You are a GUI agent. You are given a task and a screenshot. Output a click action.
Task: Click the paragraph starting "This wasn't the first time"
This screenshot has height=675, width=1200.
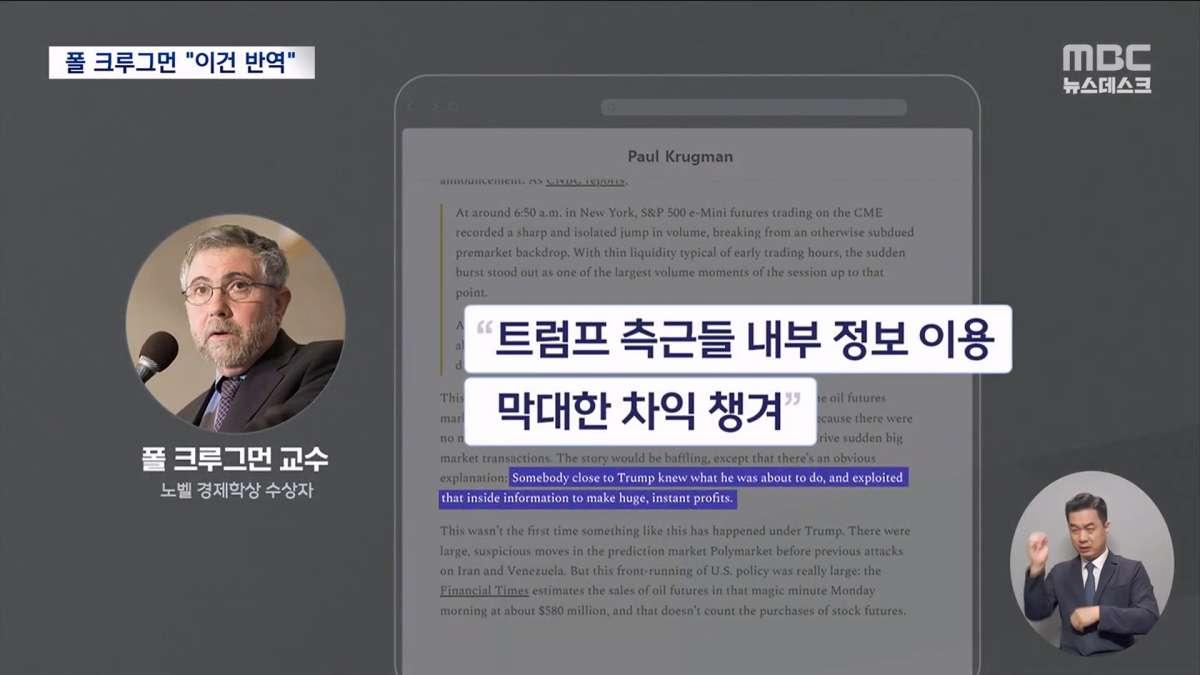pos(676,570)
